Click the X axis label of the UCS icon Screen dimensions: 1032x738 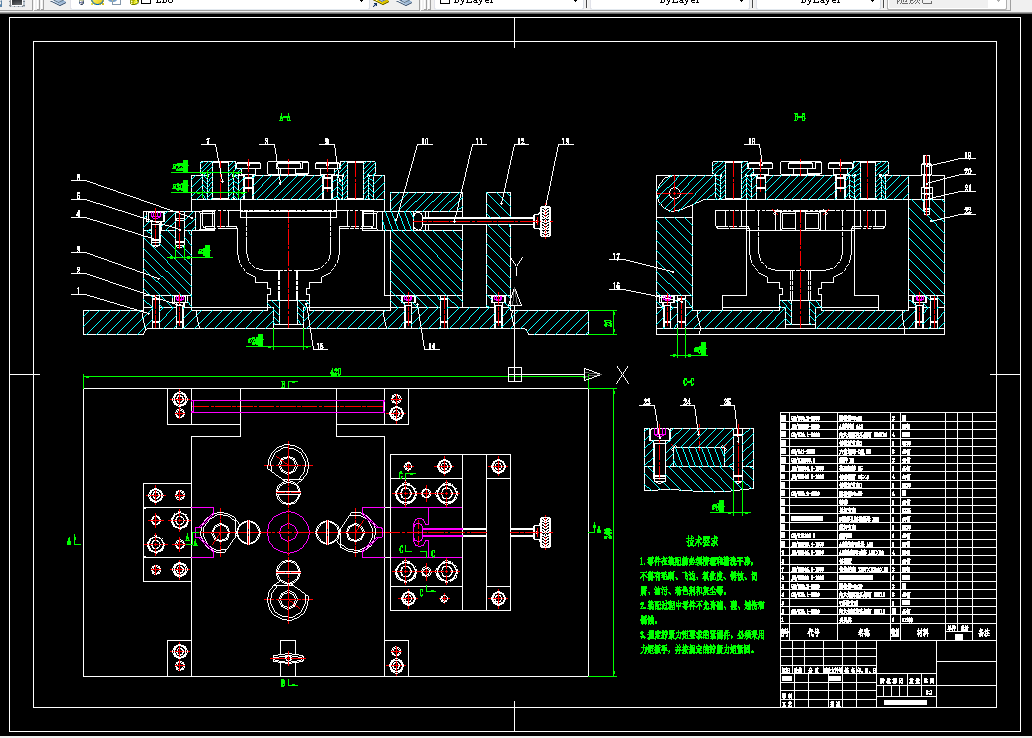tap(622, 375)
